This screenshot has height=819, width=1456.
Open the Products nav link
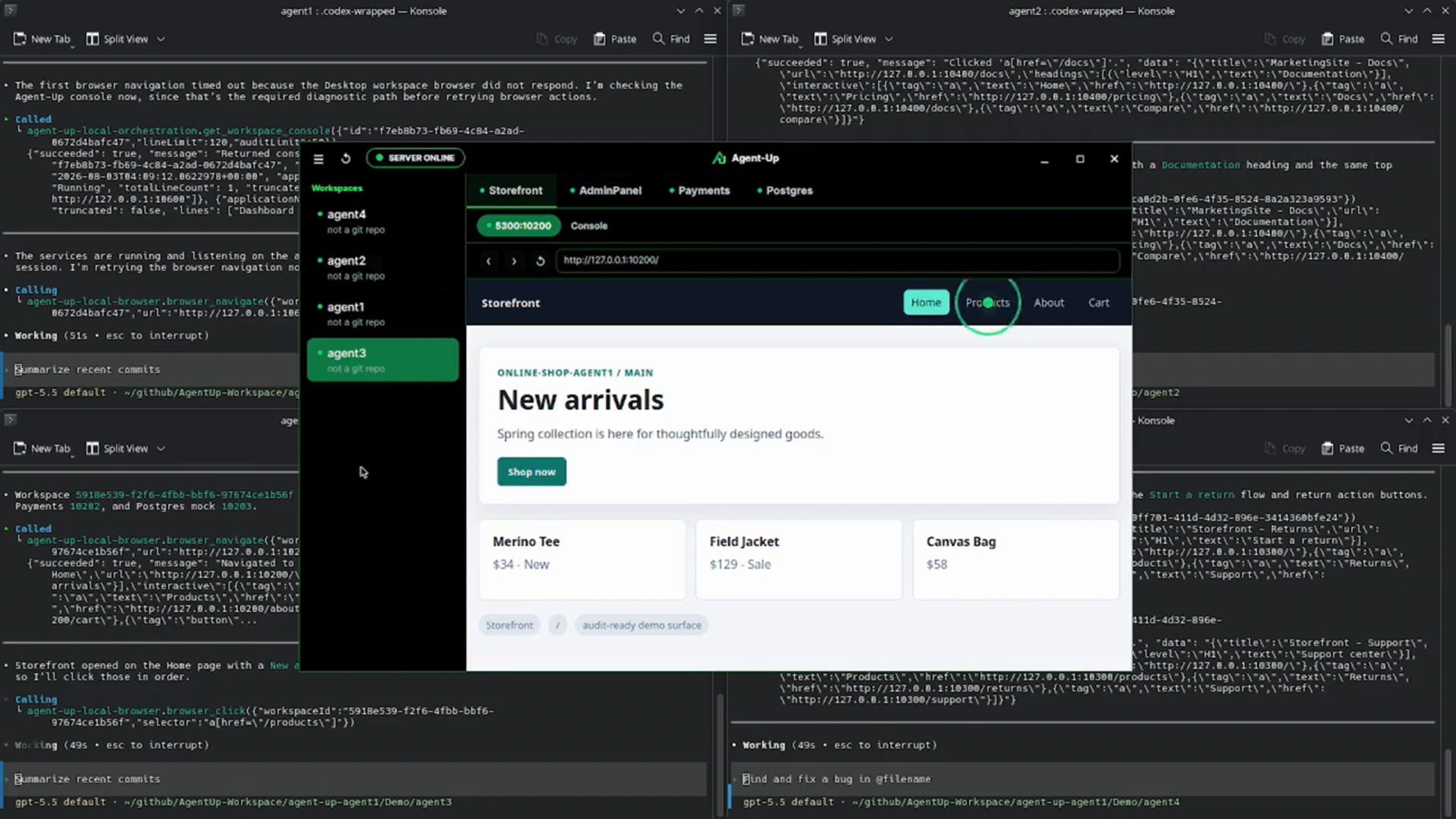(987, 303)
